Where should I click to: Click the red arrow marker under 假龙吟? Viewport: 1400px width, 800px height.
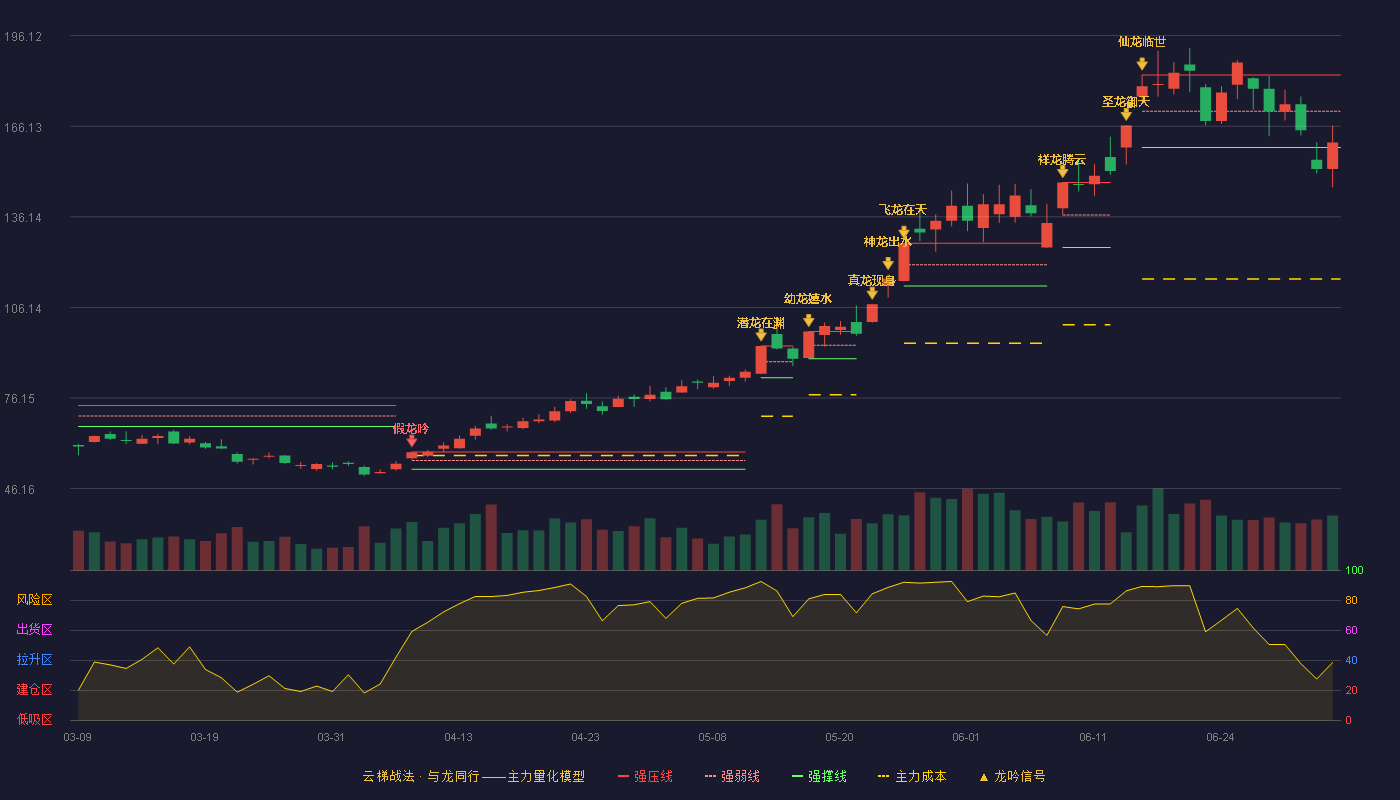tap(411, 441)
